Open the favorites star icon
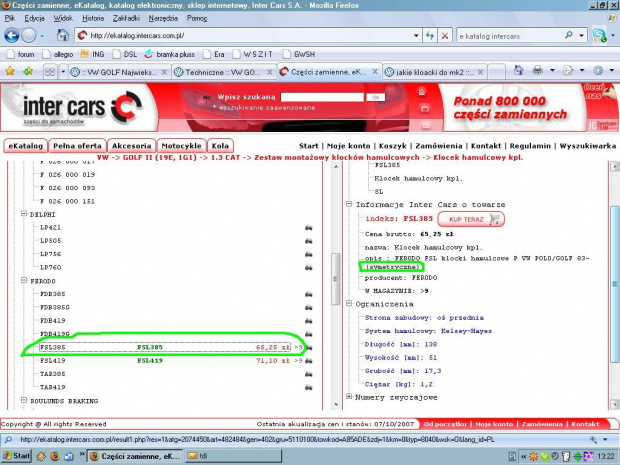Screen dimensions: 620x465 coord(9,72)
